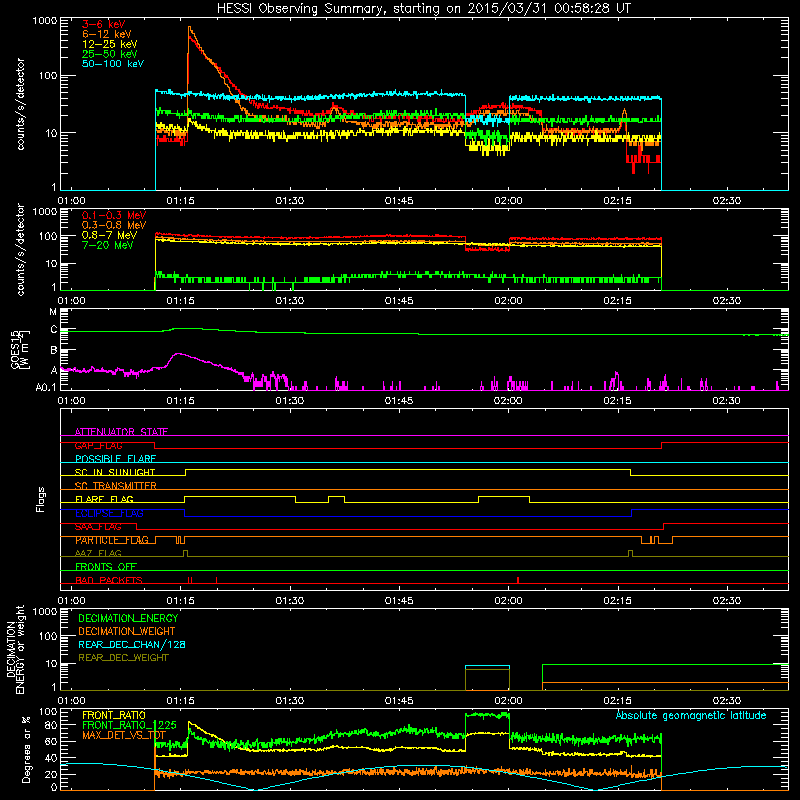The width and height of the screenshot is (800, 800).
Task: Click the 0.8-7 MeV legend label
Action: pyautogui.click(x=110, y=235)
